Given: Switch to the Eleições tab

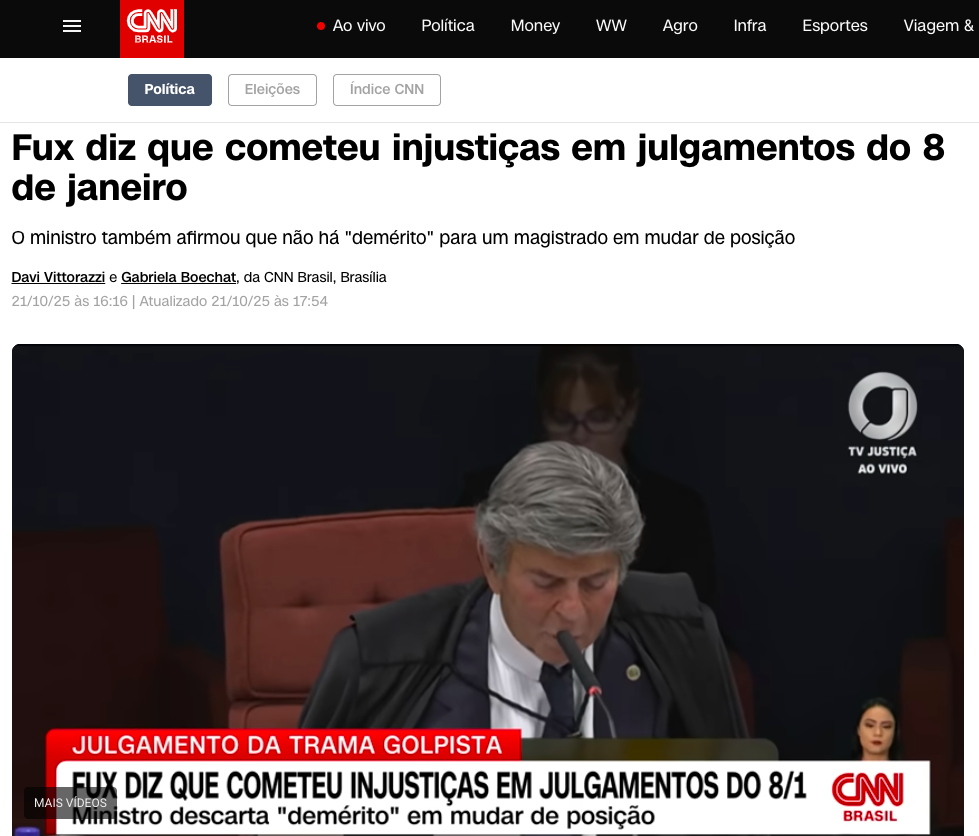Looking at the screenshot, I should (x=272, y=90).
